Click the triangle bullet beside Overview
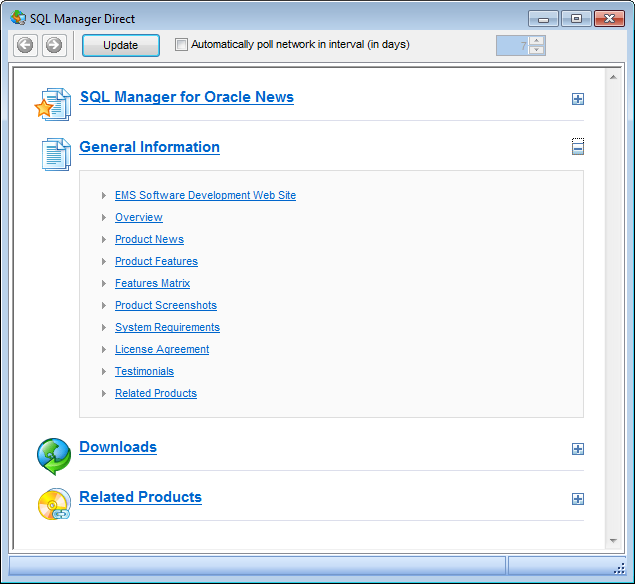 click(x=104, y=217)
